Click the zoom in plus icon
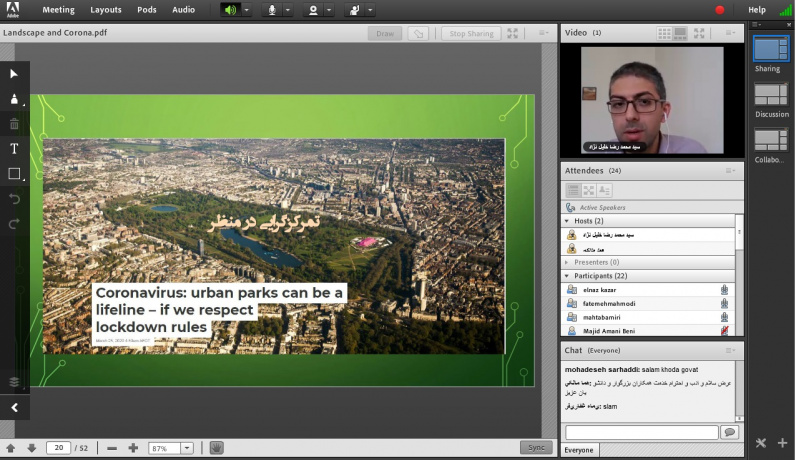This screenshot has height=460, width=796. pyautogui.click(x=133, y=448)
